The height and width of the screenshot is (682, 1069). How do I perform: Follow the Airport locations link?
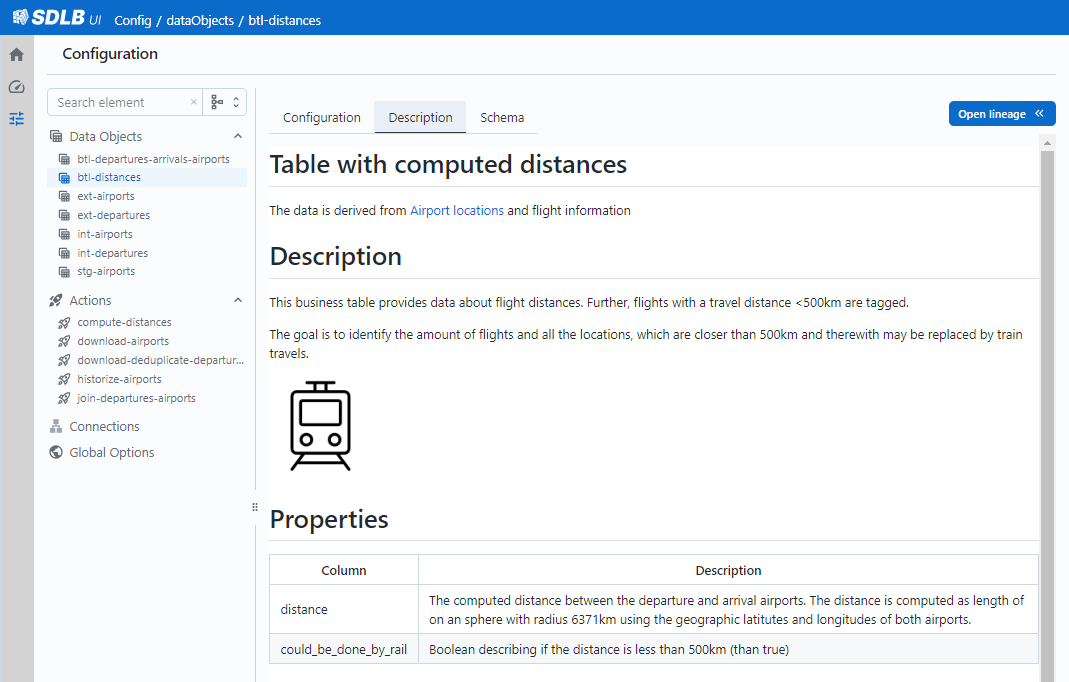[456, 211]
